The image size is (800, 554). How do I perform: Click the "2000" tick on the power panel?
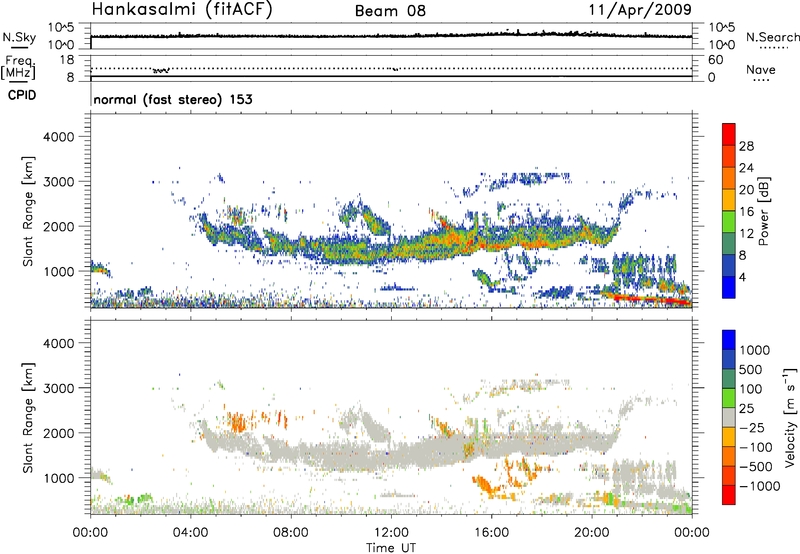(x=59, y=226)
